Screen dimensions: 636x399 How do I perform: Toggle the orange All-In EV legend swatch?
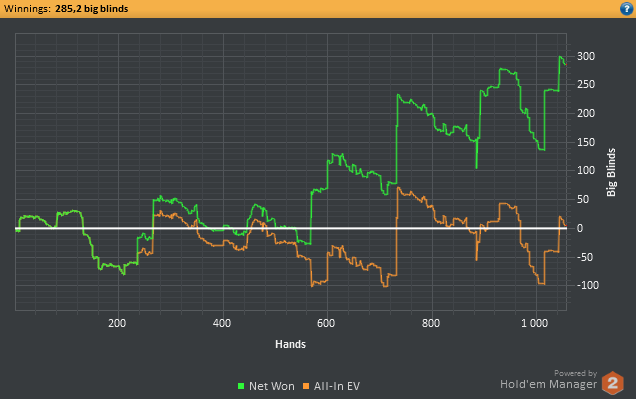[306, 386]
